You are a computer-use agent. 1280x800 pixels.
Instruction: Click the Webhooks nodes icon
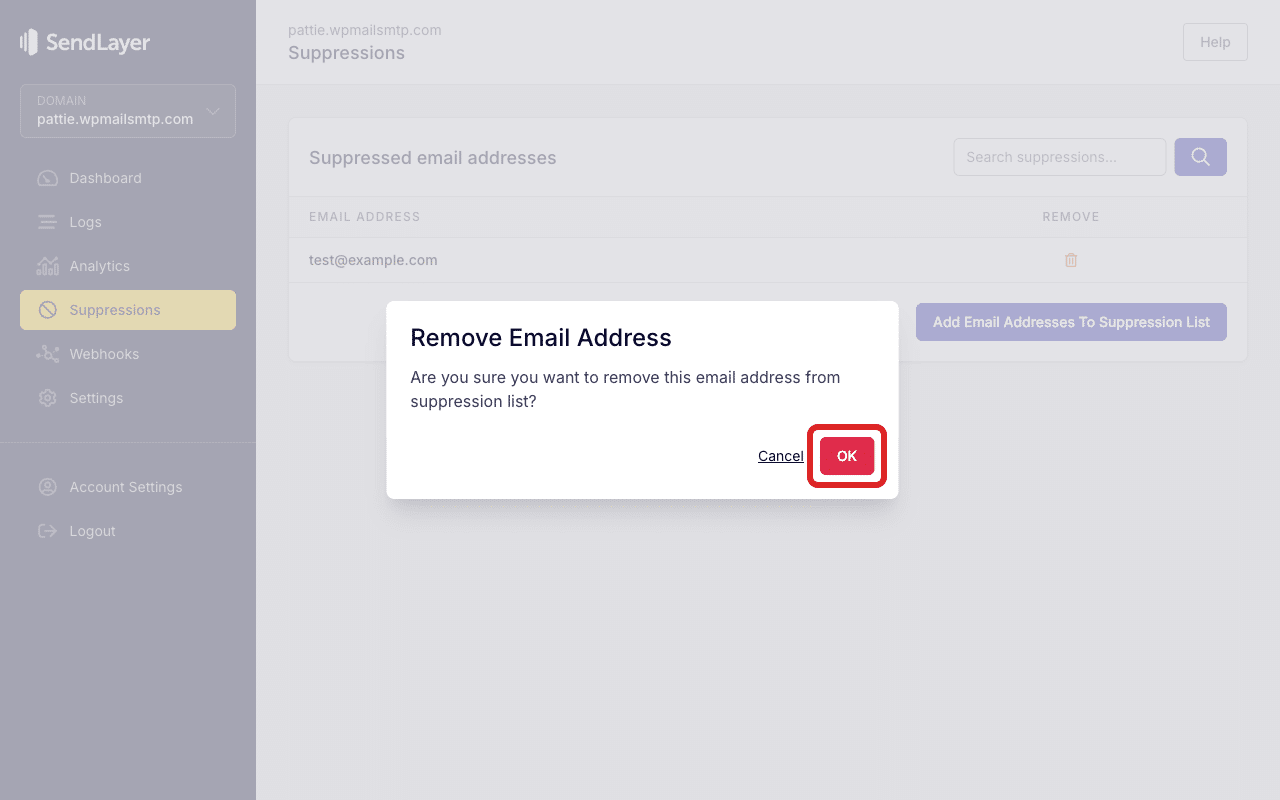click(47, 354)
